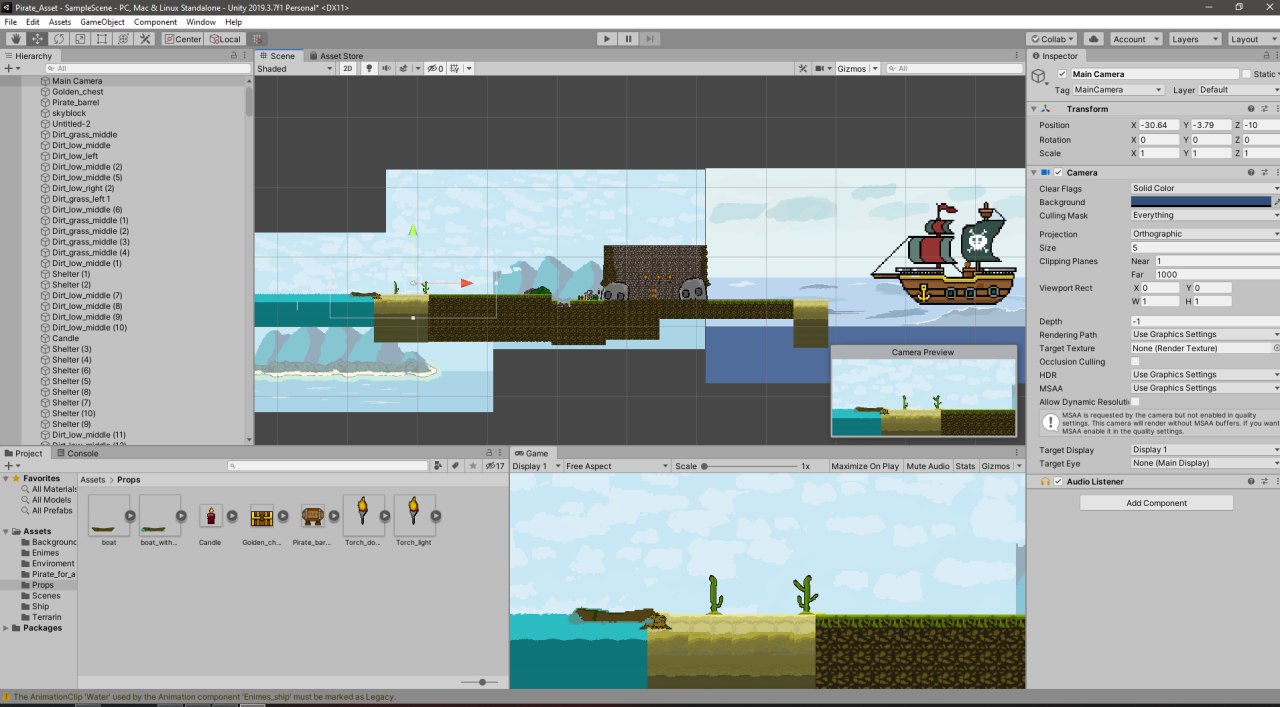Click the Camera Background color swatch
1280x707 pixels.
pyautogui.click(x=1201, y=202)
